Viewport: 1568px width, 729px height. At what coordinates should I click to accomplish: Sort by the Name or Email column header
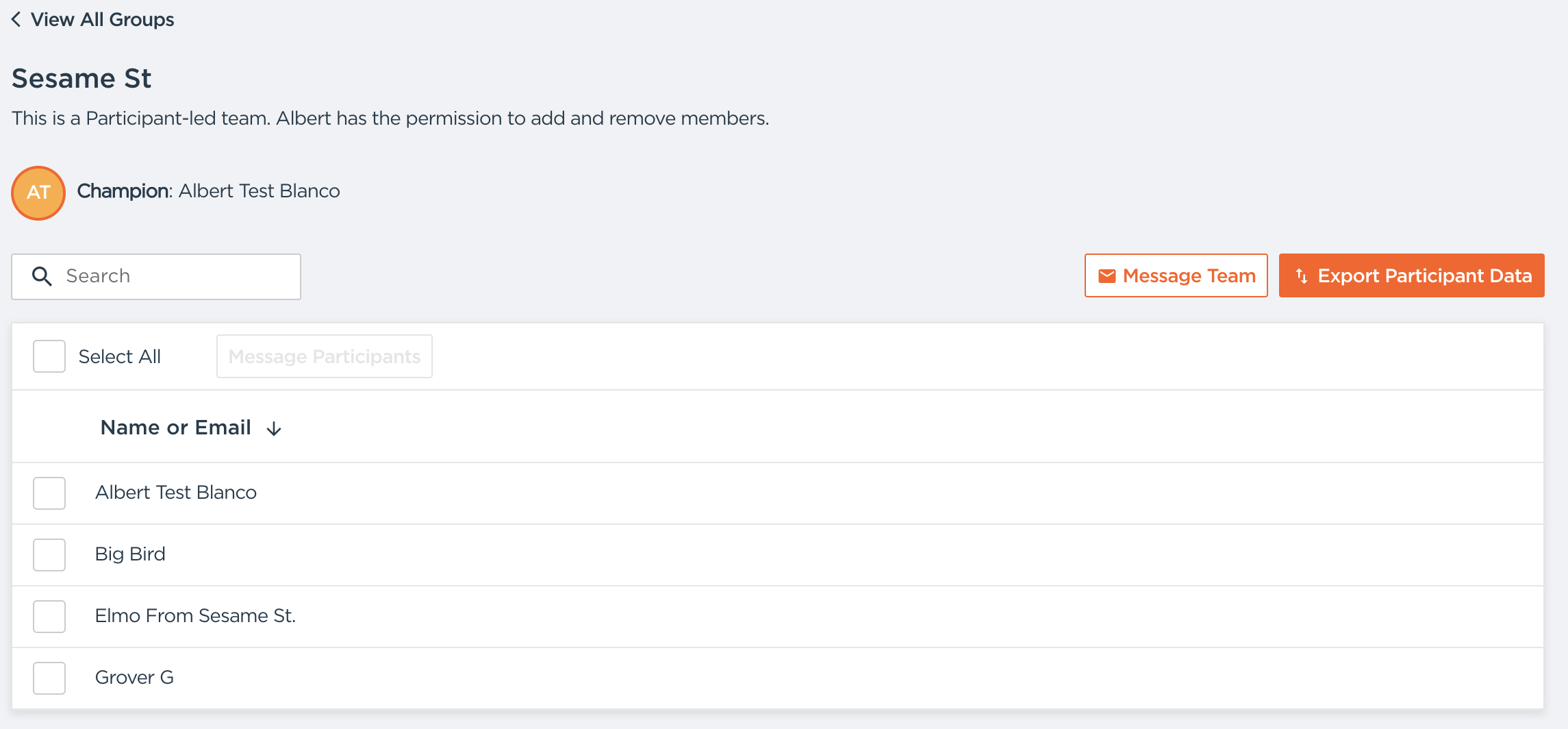[x=175, y=428]
